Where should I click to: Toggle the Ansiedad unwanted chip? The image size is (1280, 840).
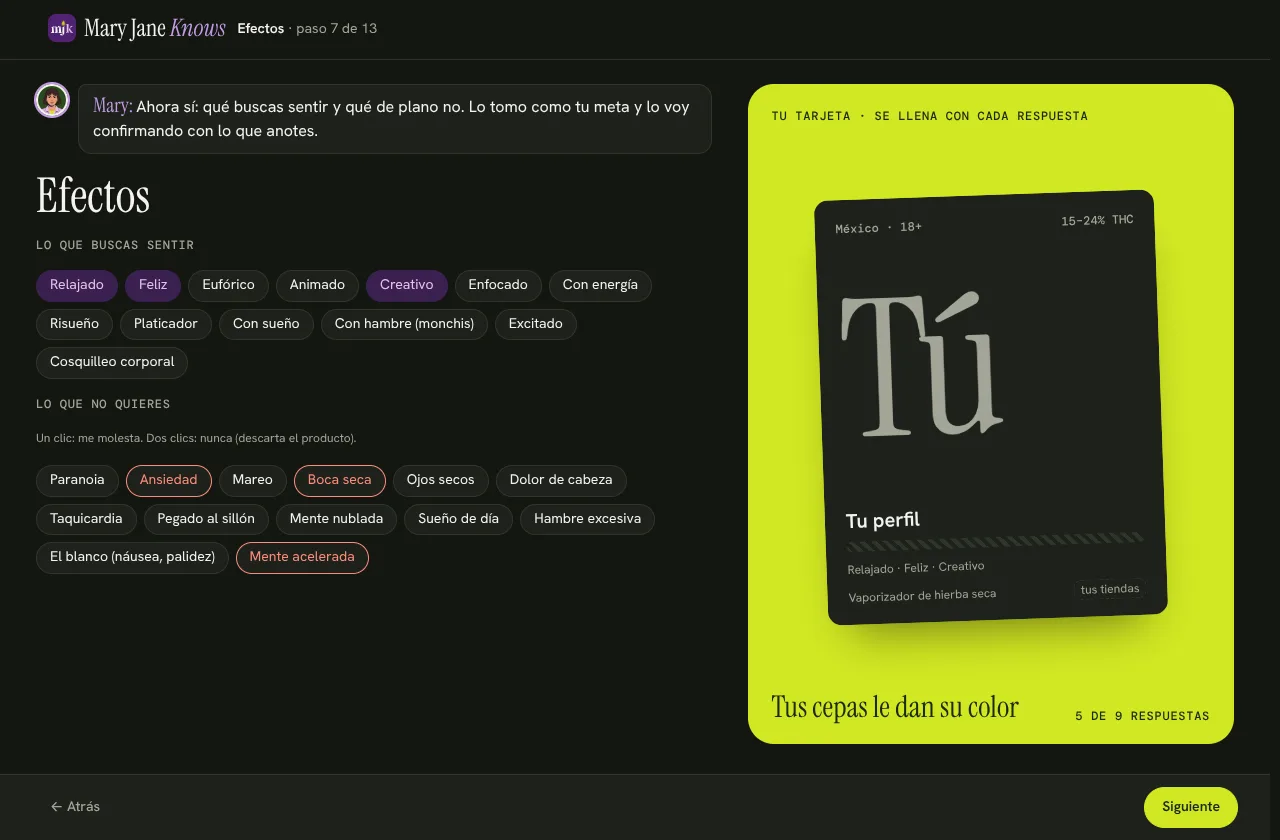click(x=169, y=480)
